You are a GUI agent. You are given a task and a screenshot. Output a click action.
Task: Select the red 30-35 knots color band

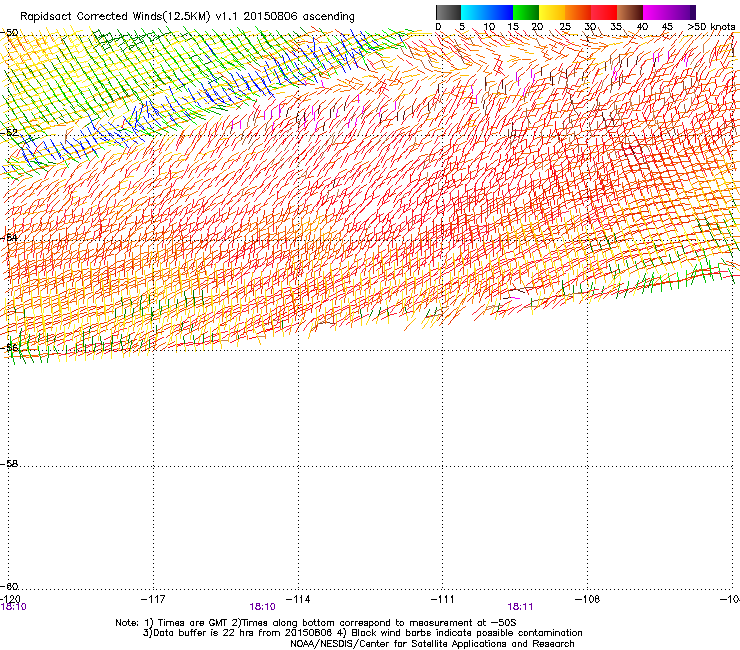point(604,12)
